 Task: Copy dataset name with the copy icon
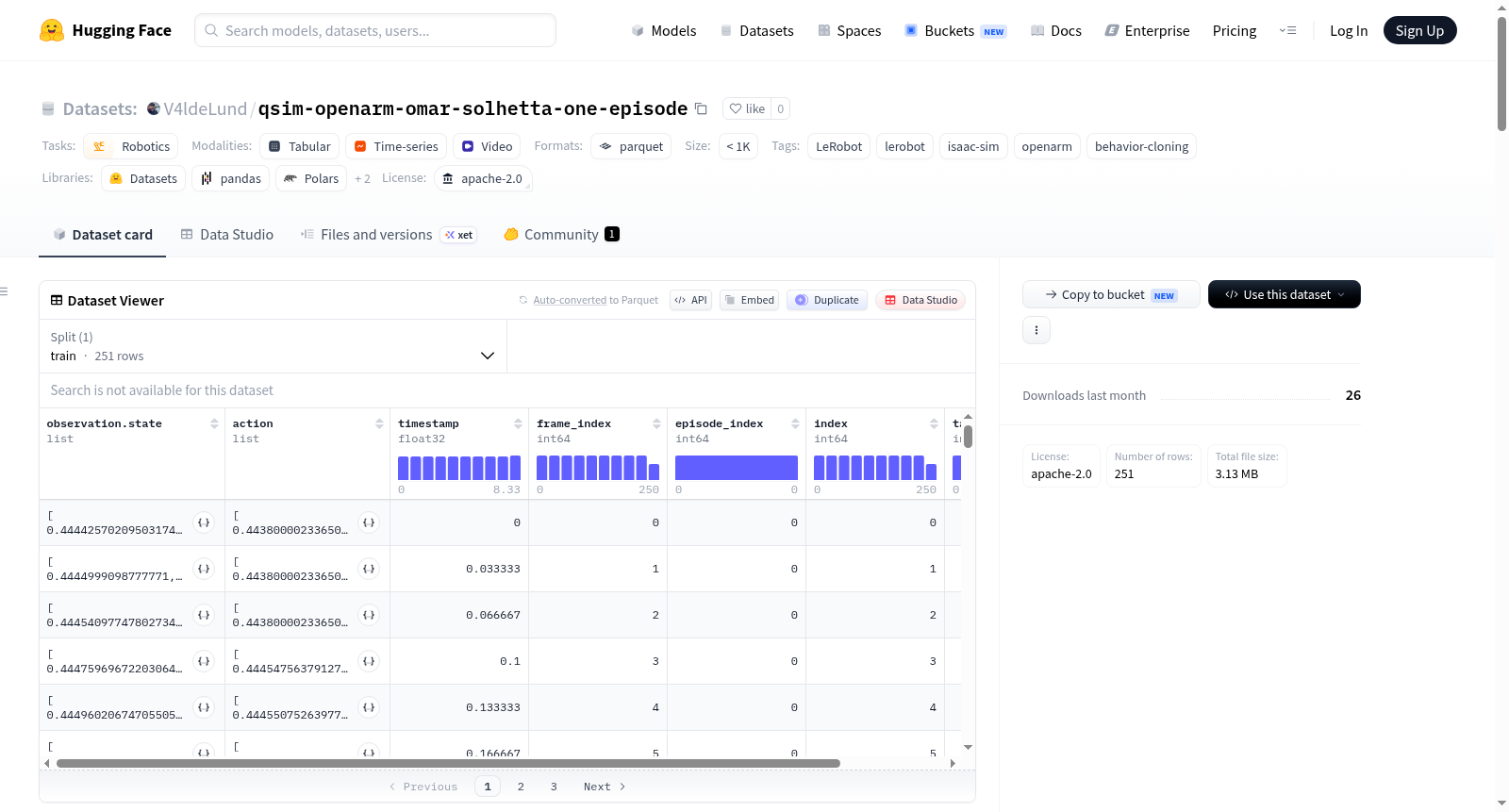click(701, 108)
